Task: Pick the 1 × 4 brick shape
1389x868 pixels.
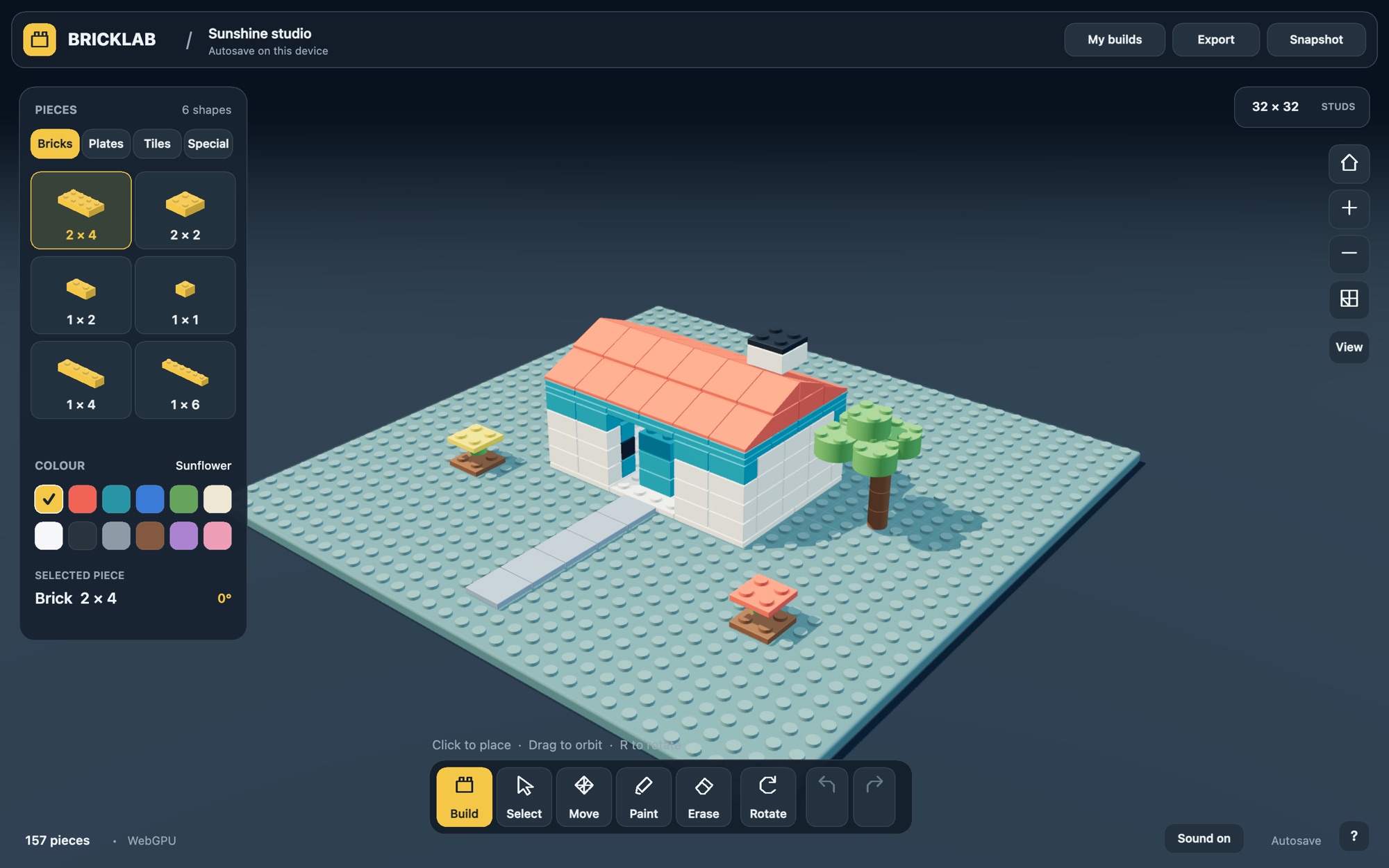Action: (x=81, y=380)
